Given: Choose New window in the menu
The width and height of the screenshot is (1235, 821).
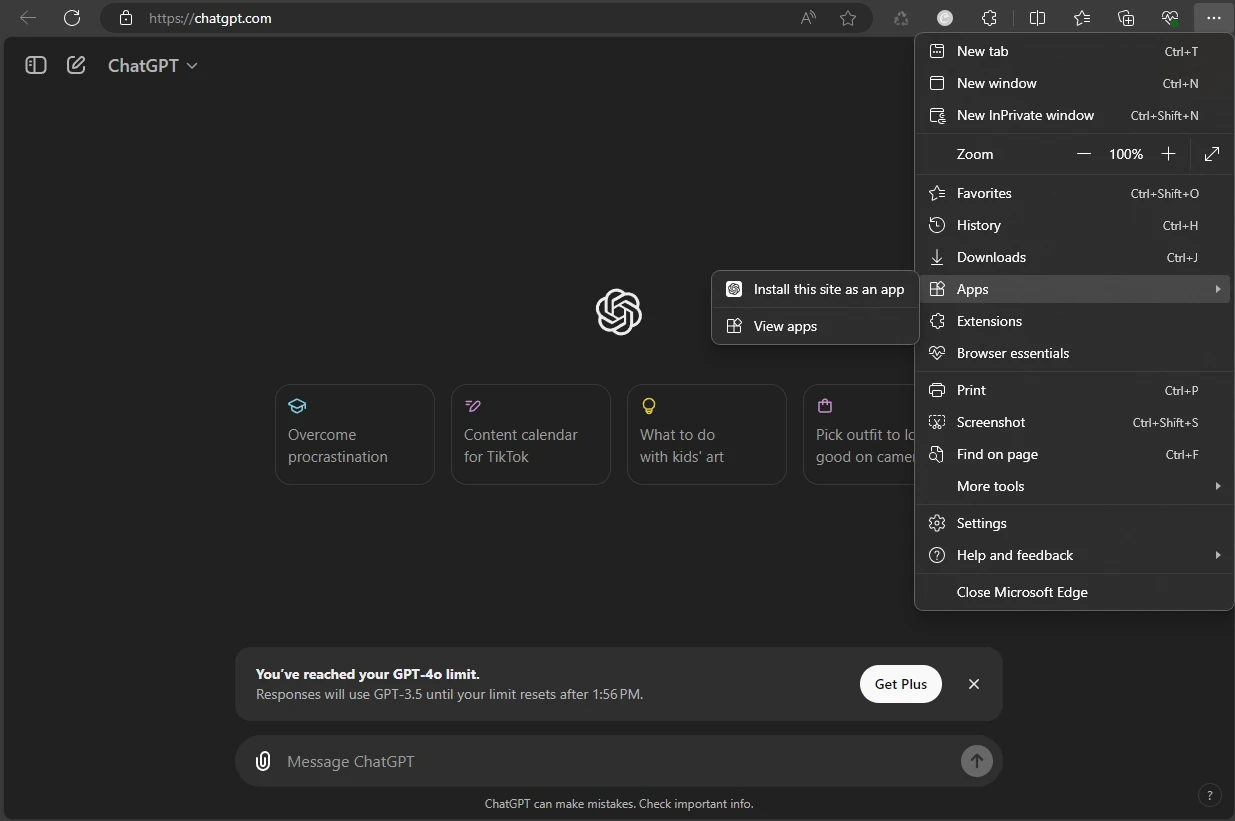Looking at the screenshot, I should coord(1074,83).
